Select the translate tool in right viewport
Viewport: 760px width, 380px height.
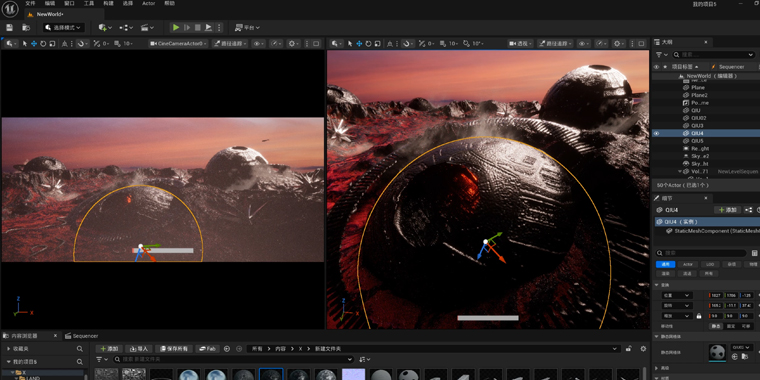click(x=359, y=44)
